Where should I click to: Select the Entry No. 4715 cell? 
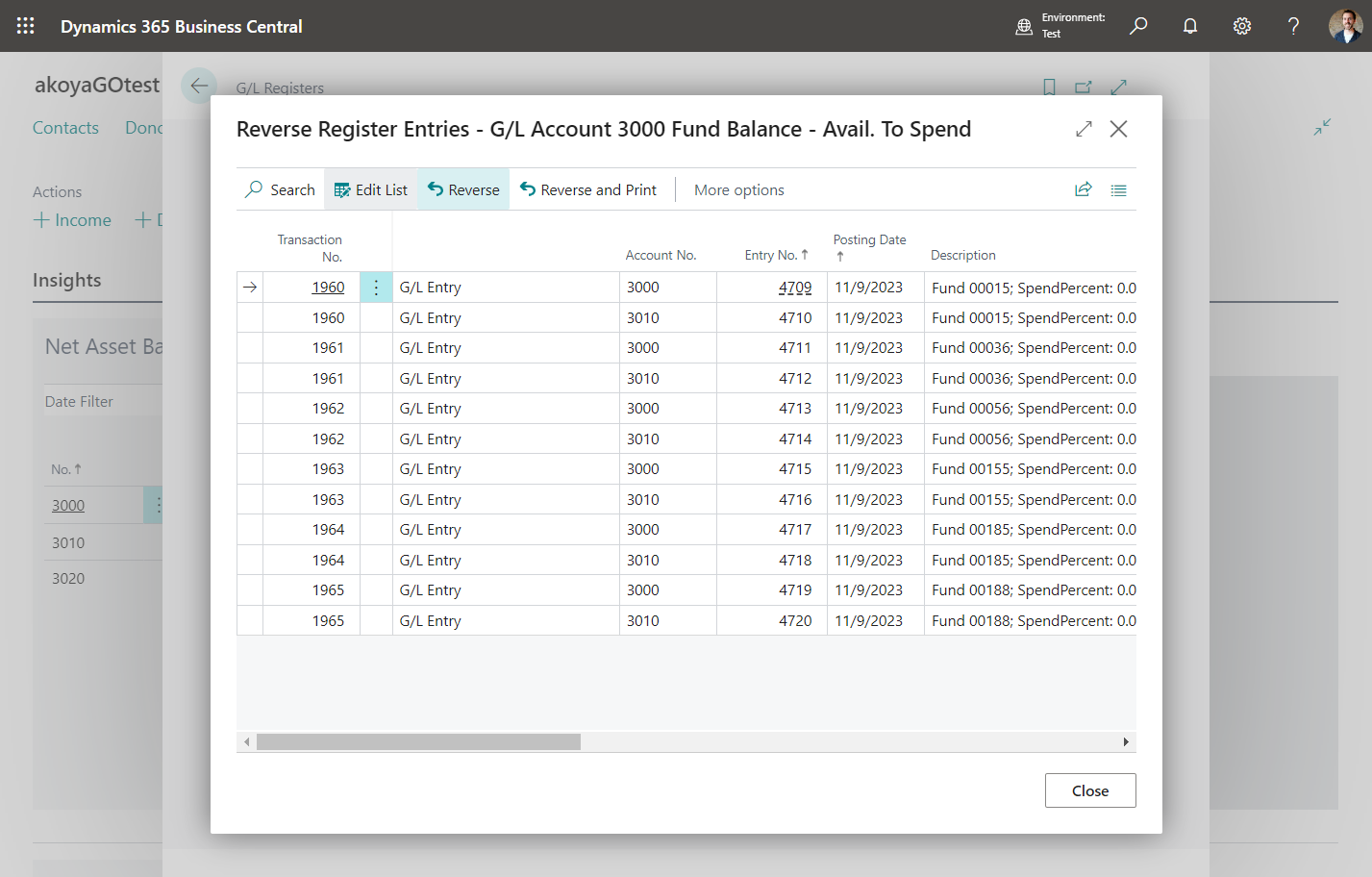click(772, 469)
